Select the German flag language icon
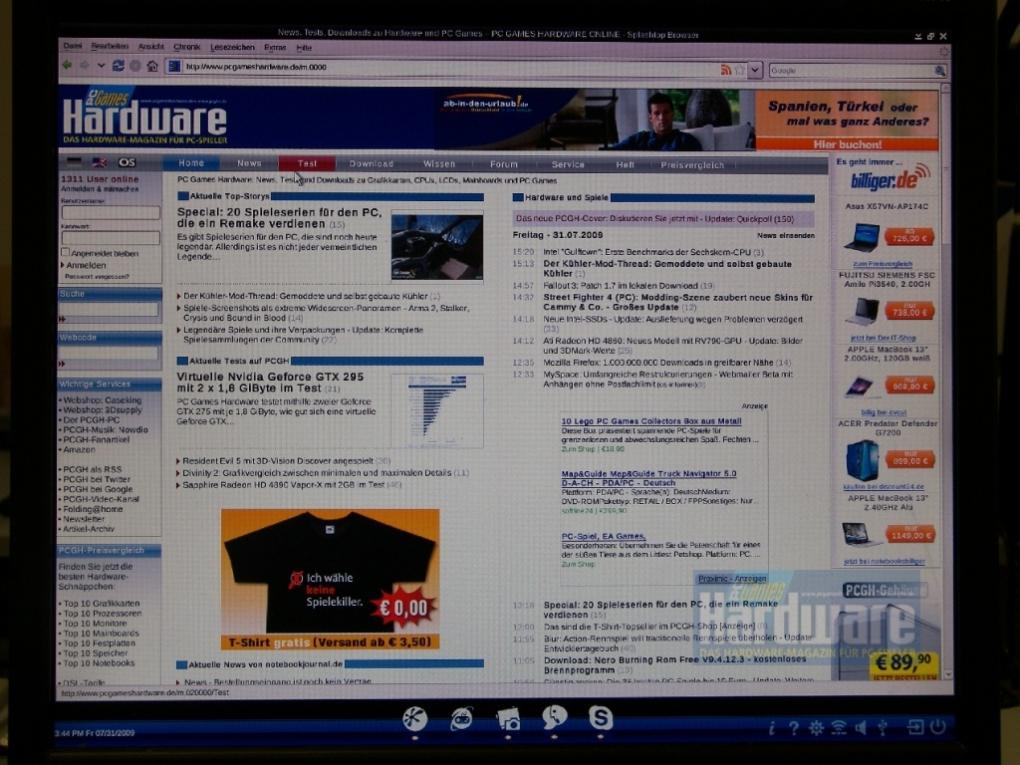Screen dimensions: 1020x765 point(75,162)
